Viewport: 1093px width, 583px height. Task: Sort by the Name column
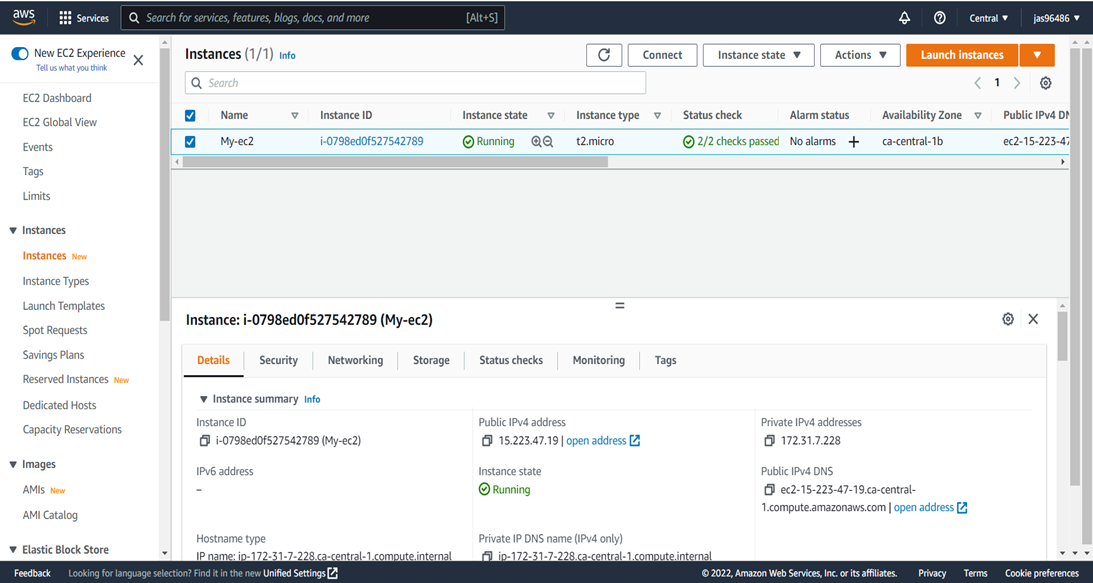click(x=294, y=116)
